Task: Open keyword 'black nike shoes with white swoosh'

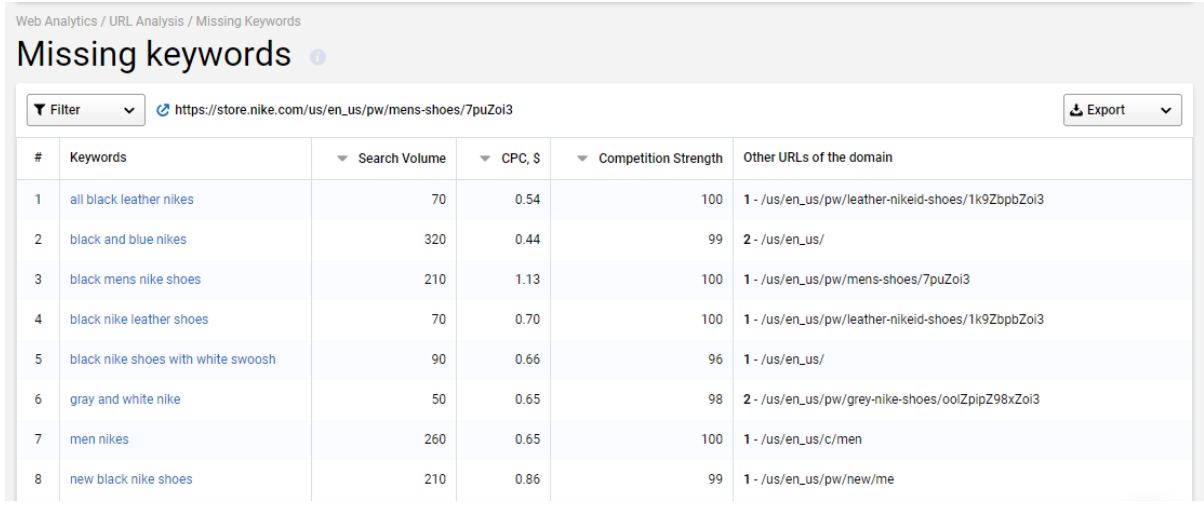Action: click(x=173, y=359)
